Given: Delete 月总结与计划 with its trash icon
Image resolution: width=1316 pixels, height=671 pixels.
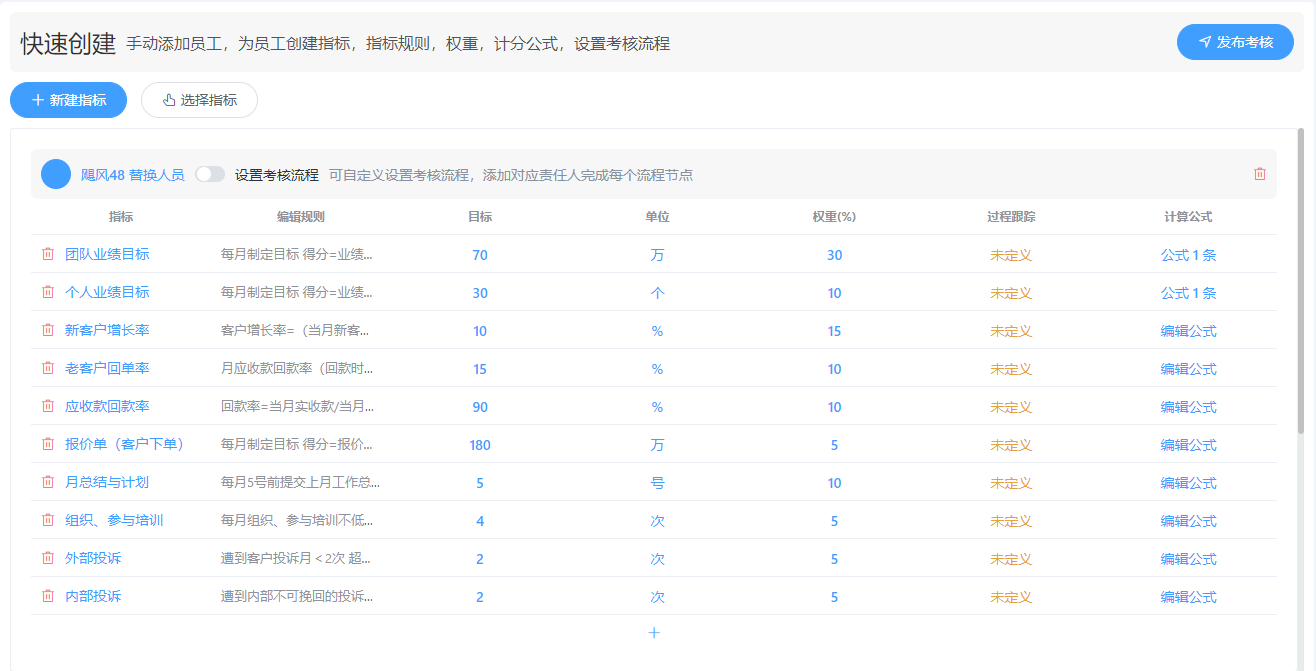Looking at the screenshot, I should pos(48,482).
